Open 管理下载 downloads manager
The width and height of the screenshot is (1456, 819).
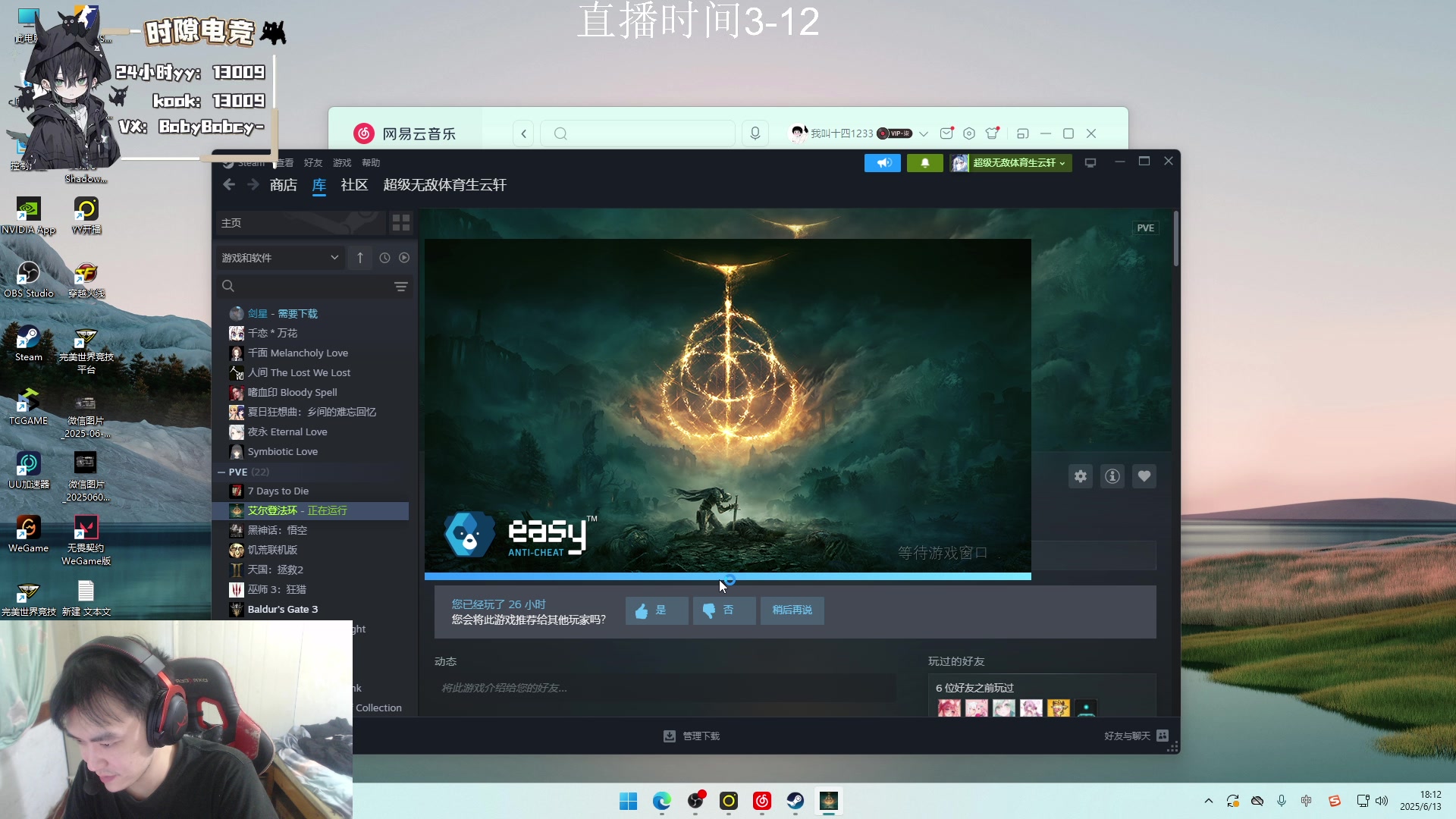coord(692,736)
